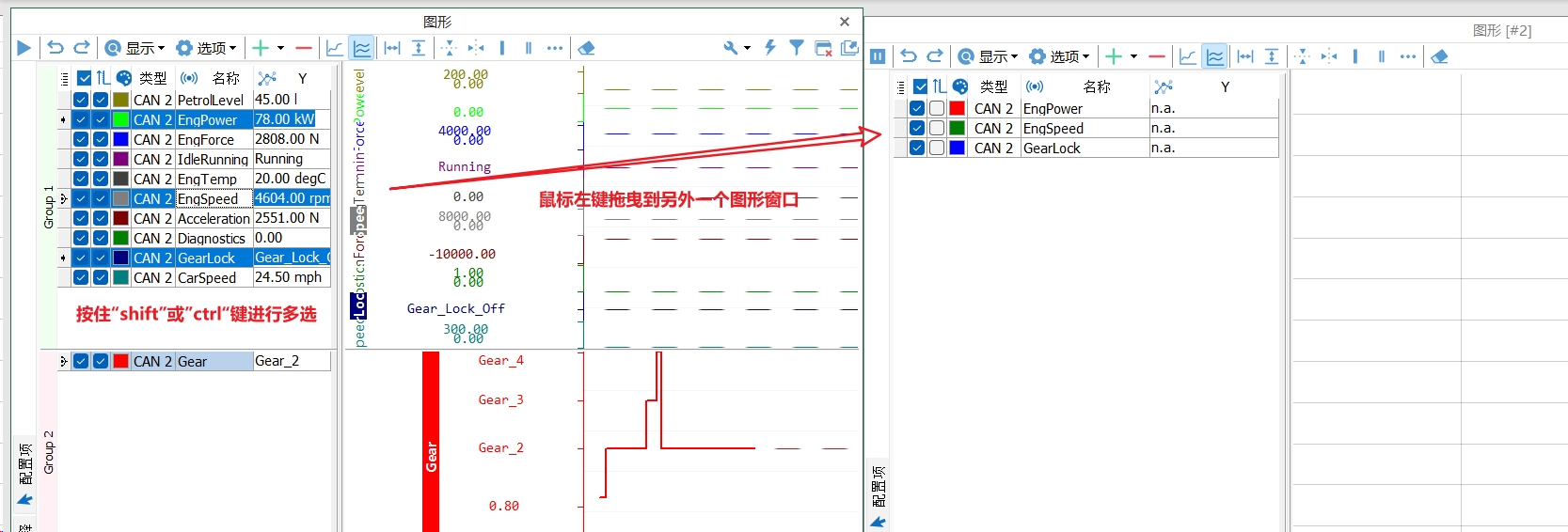Click PetrolLevel olive color swatch

pos(120,100)
